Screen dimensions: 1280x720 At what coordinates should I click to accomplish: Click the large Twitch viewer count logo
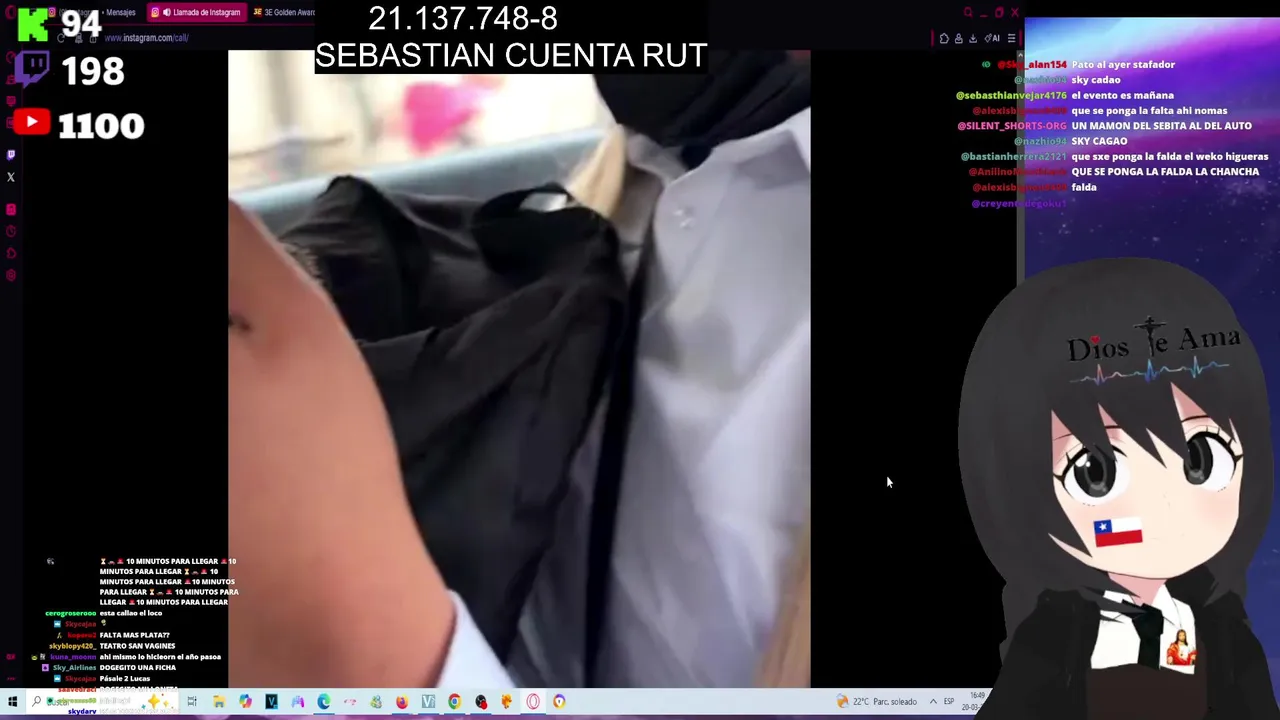click(31, 69)
